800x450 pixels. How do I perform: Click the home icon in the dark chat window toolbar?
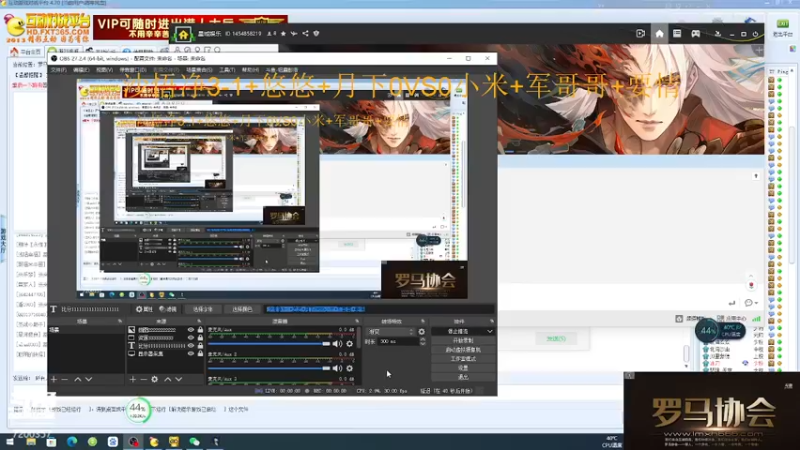(x=659, y=34)
